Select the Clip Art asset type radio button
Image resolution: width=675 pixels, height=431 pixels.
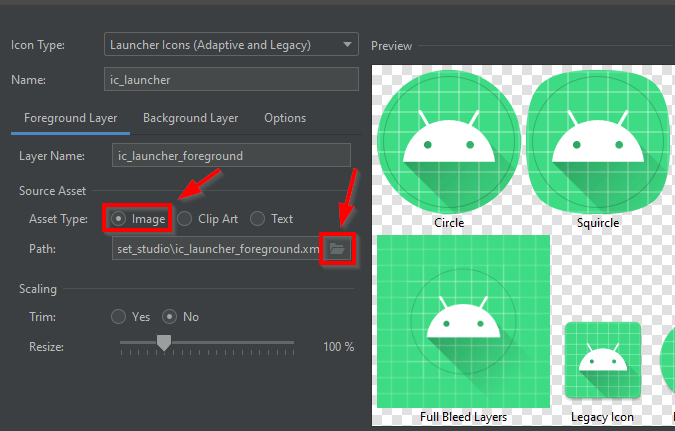click(184, 219)
